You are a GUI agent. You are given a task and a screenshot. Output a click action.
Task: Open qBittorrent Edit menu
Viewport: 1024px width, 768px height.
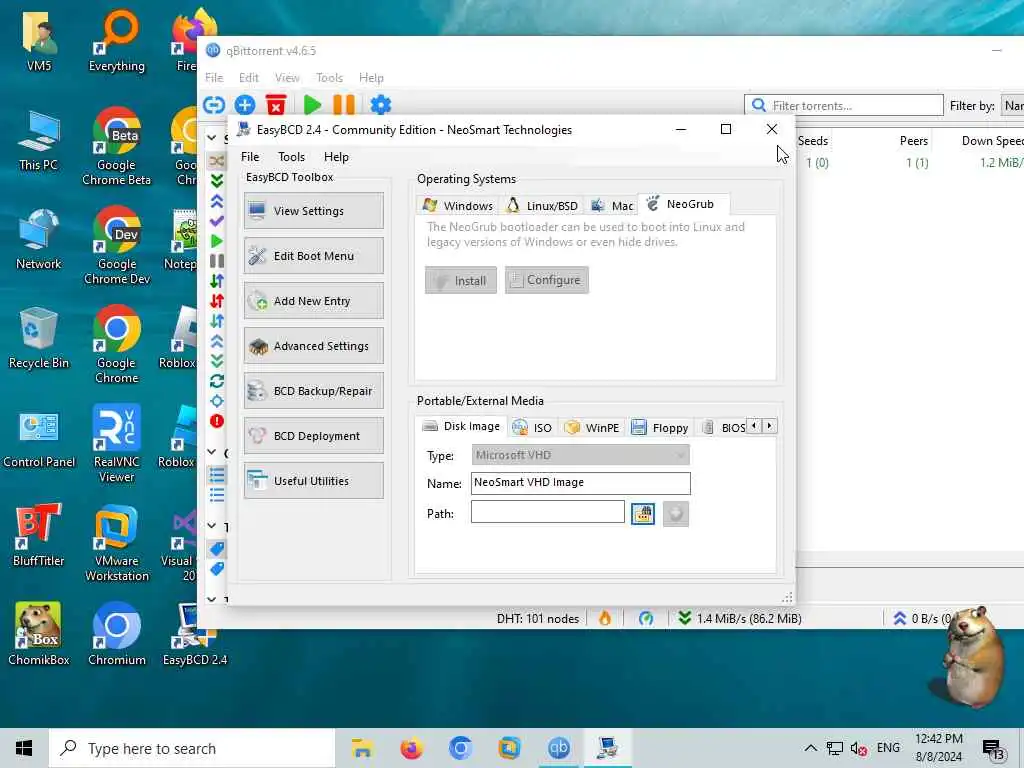click(248, 78)
